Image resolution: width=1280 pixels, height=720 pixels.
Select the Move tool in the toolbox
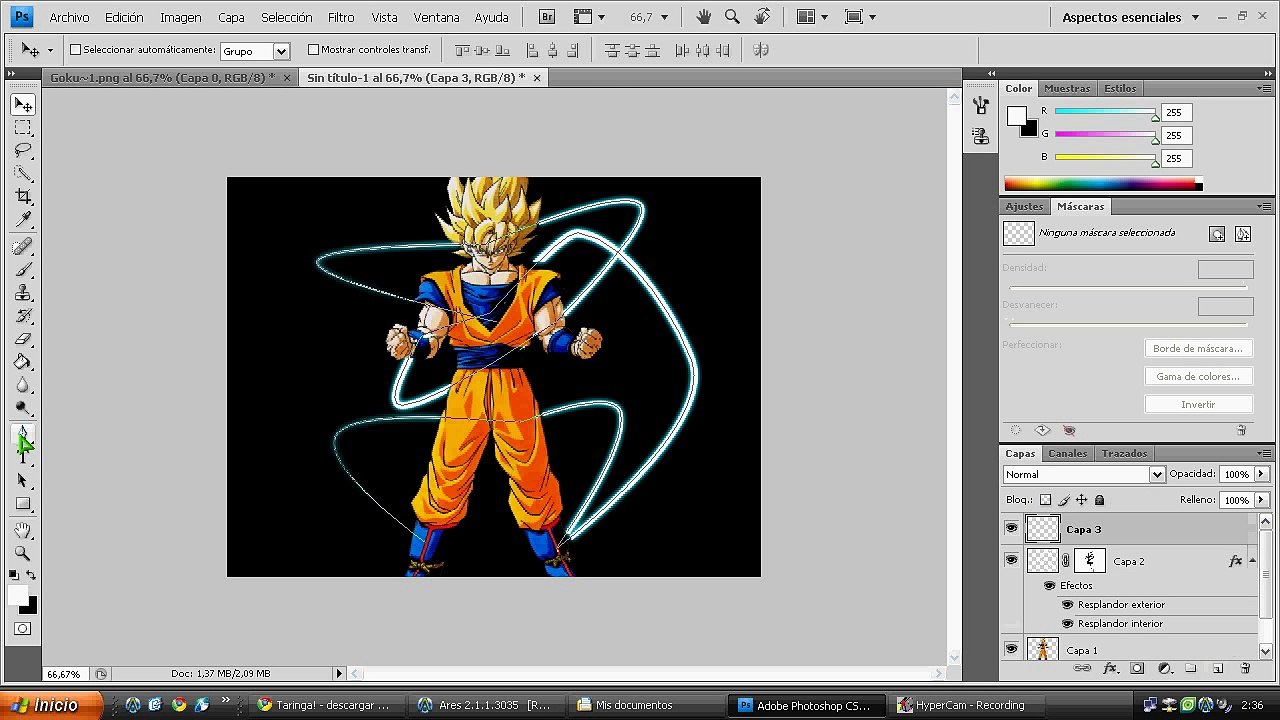23,105
